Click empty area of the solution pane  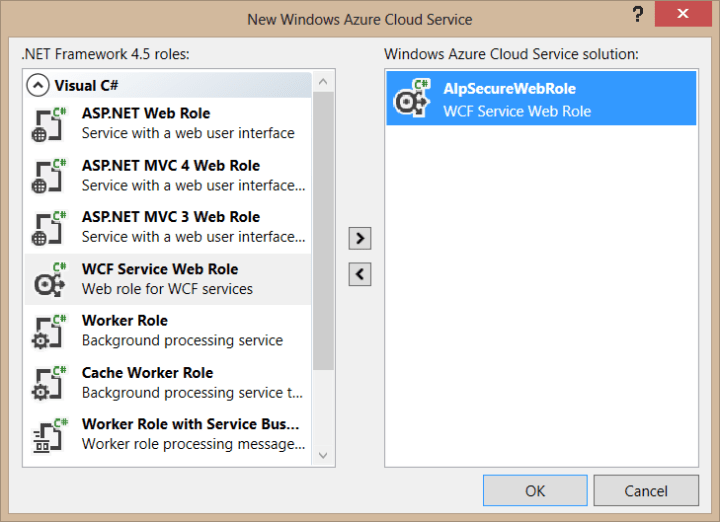tap(540, 300)
